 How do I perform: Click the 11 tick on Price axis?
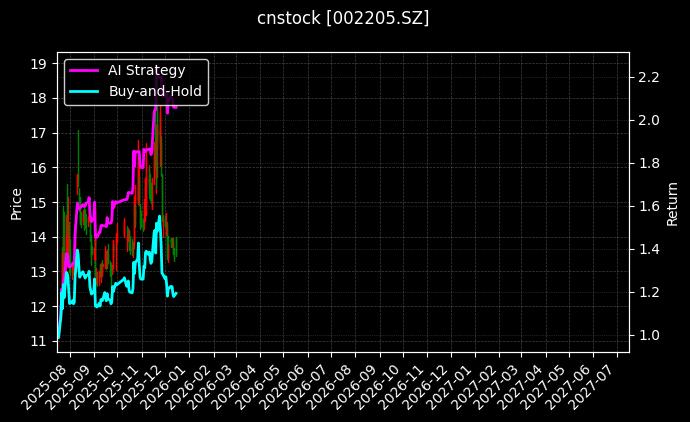[x=38, y=341]
